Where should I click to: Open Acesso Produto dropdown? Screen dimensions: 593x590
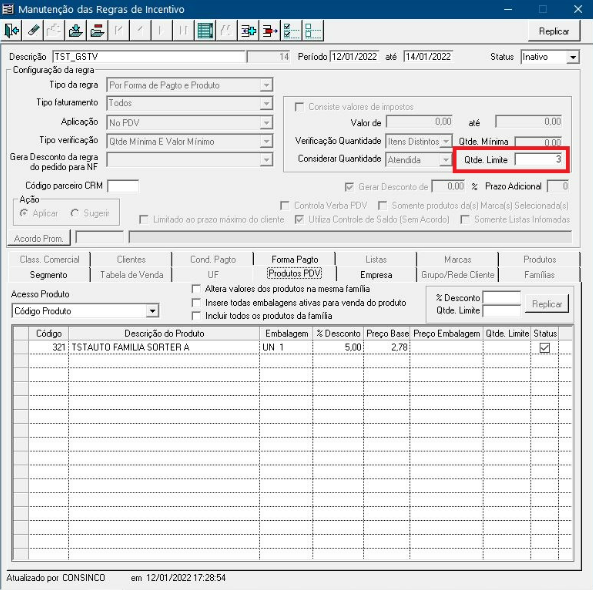(152, 311)
